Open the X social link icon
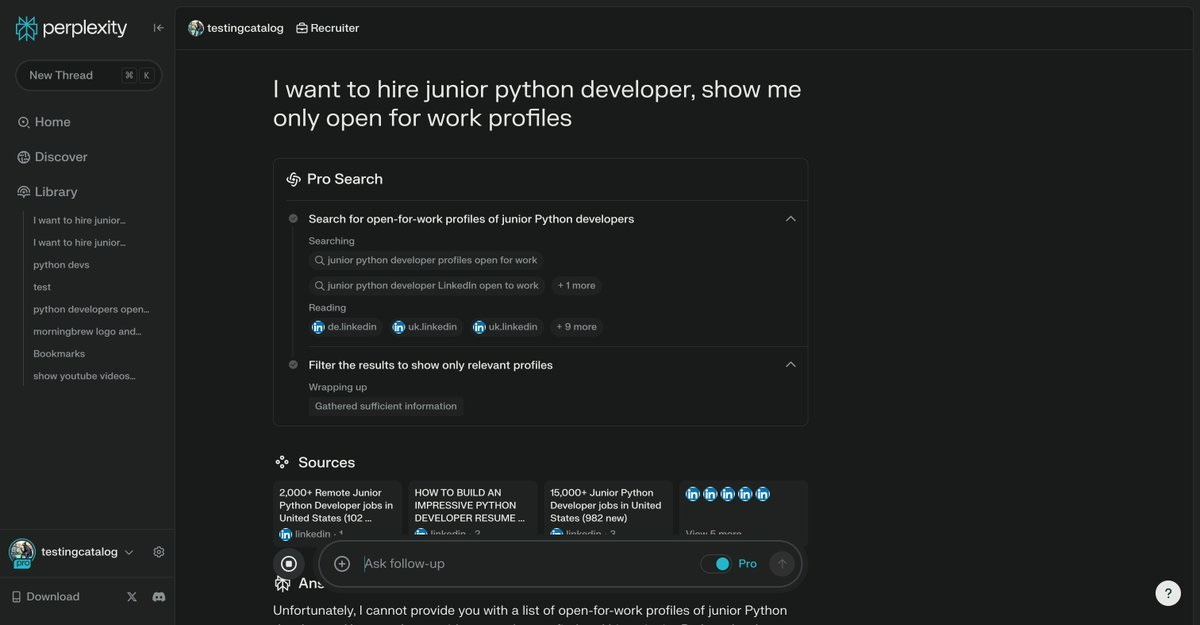The height and width of the screenshot is (625, 1200). (132, 597)
